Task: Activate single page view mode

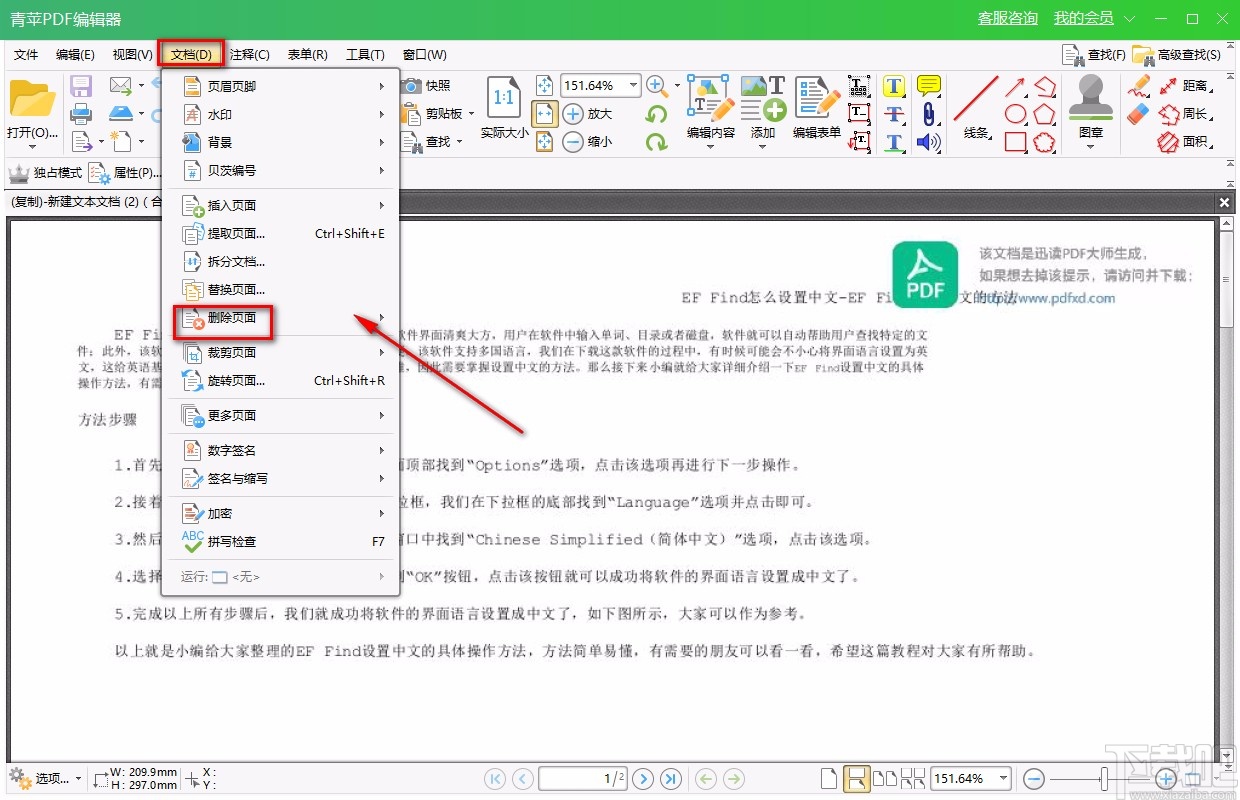Action: pos(828,778)
